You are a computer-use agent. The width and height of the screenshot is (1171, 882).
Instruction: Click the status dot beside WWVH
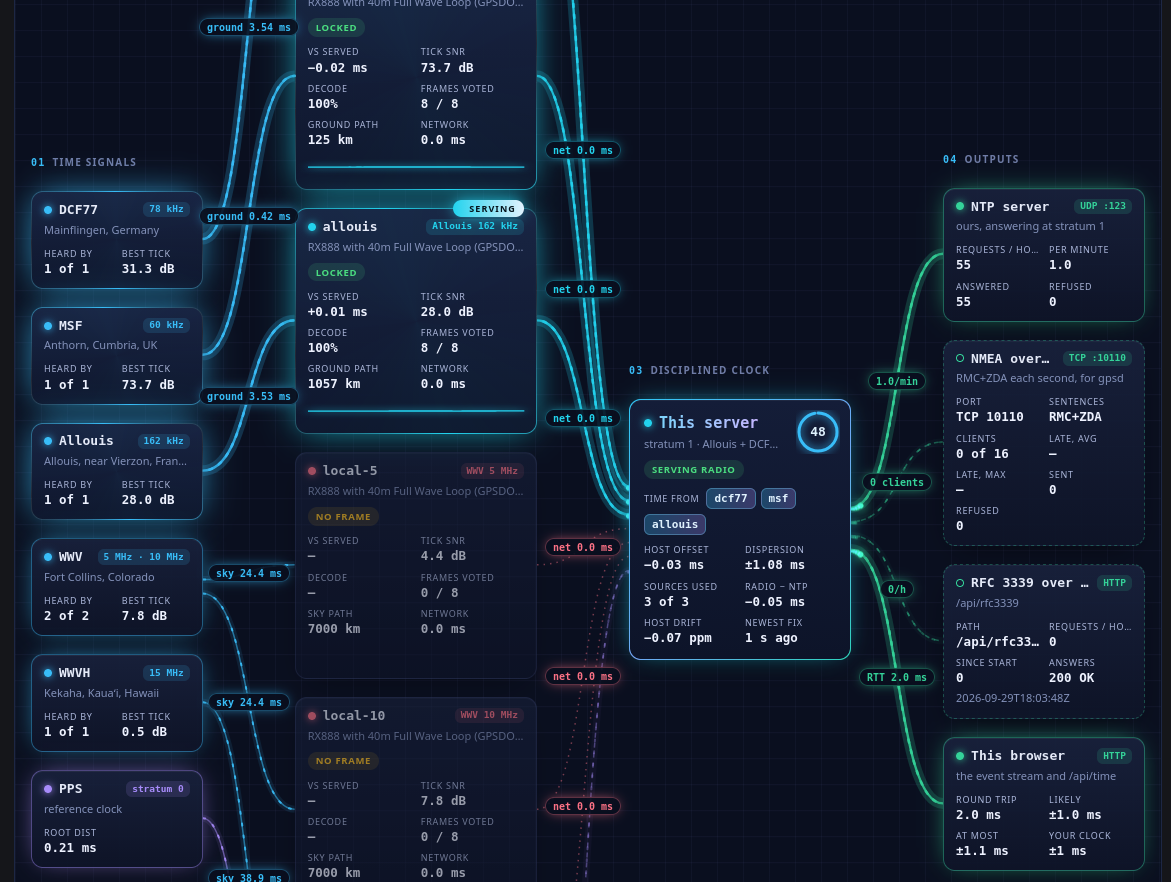[48, 673]
